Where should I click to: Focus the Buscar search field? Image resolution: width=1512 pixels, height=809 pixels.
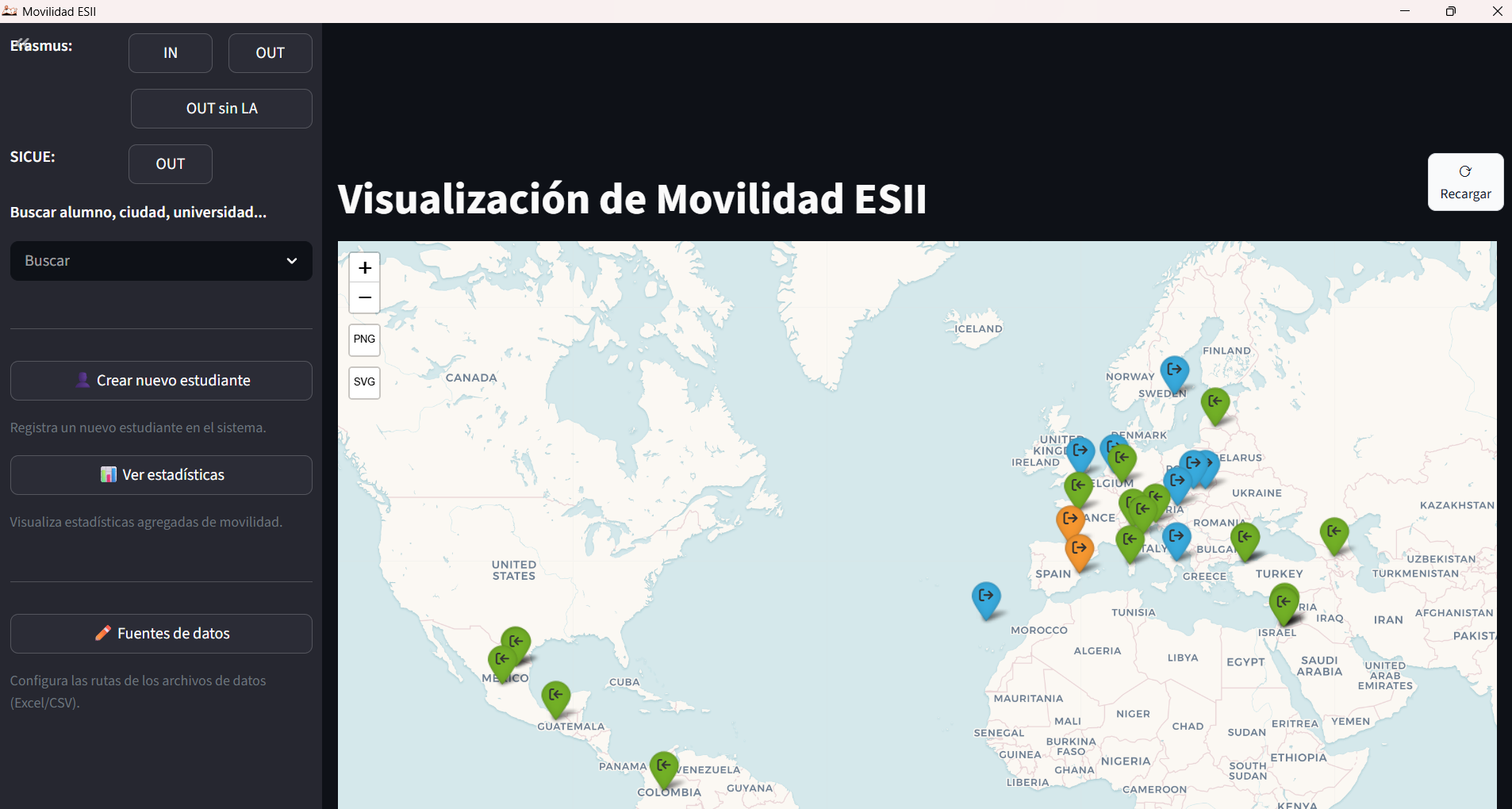(x=161, y=261)
